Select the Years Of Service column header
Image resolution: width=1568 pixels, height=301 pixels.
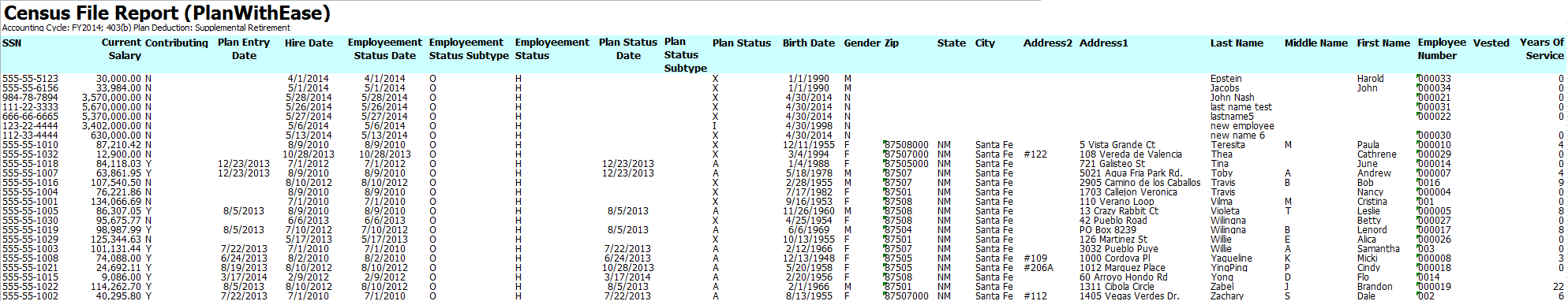1542,49
